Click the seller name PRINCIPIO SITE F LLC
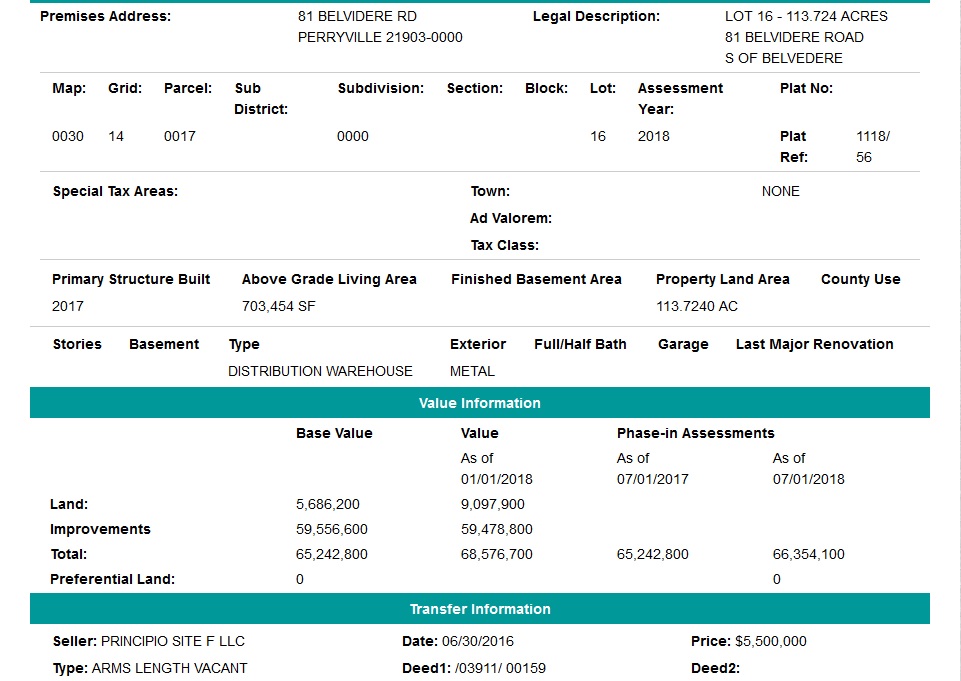961x681 pixels. click(x=172, y=641)
